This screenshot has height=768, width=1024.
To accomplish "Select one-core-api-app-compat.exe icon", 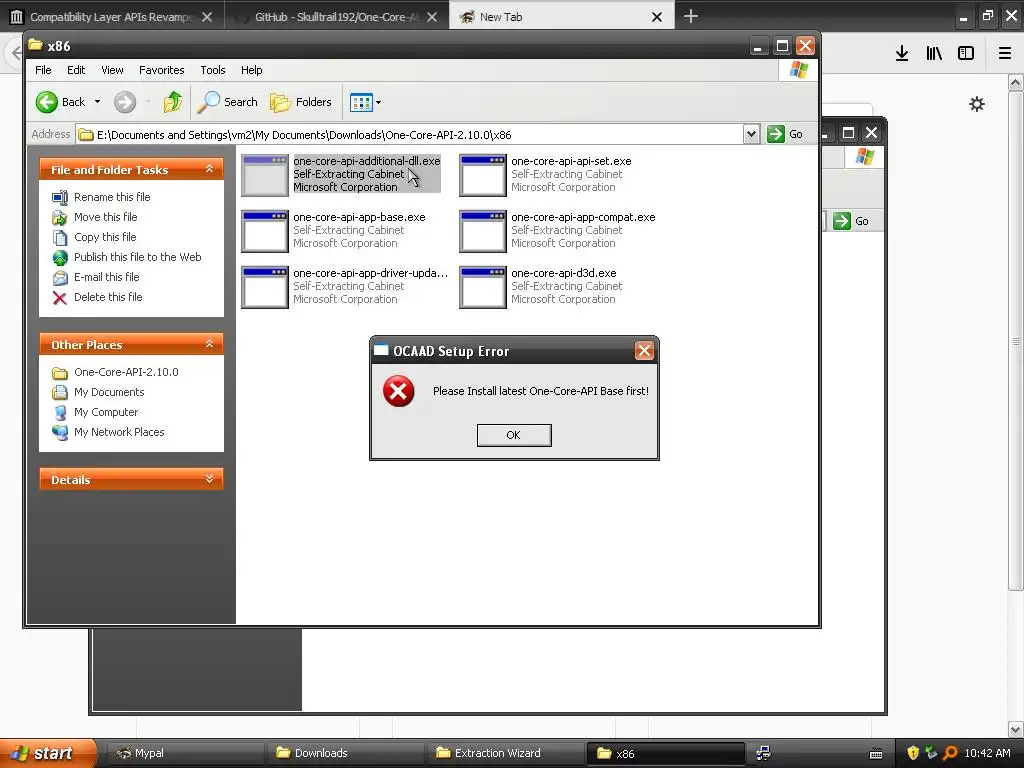I will (483, 231).
